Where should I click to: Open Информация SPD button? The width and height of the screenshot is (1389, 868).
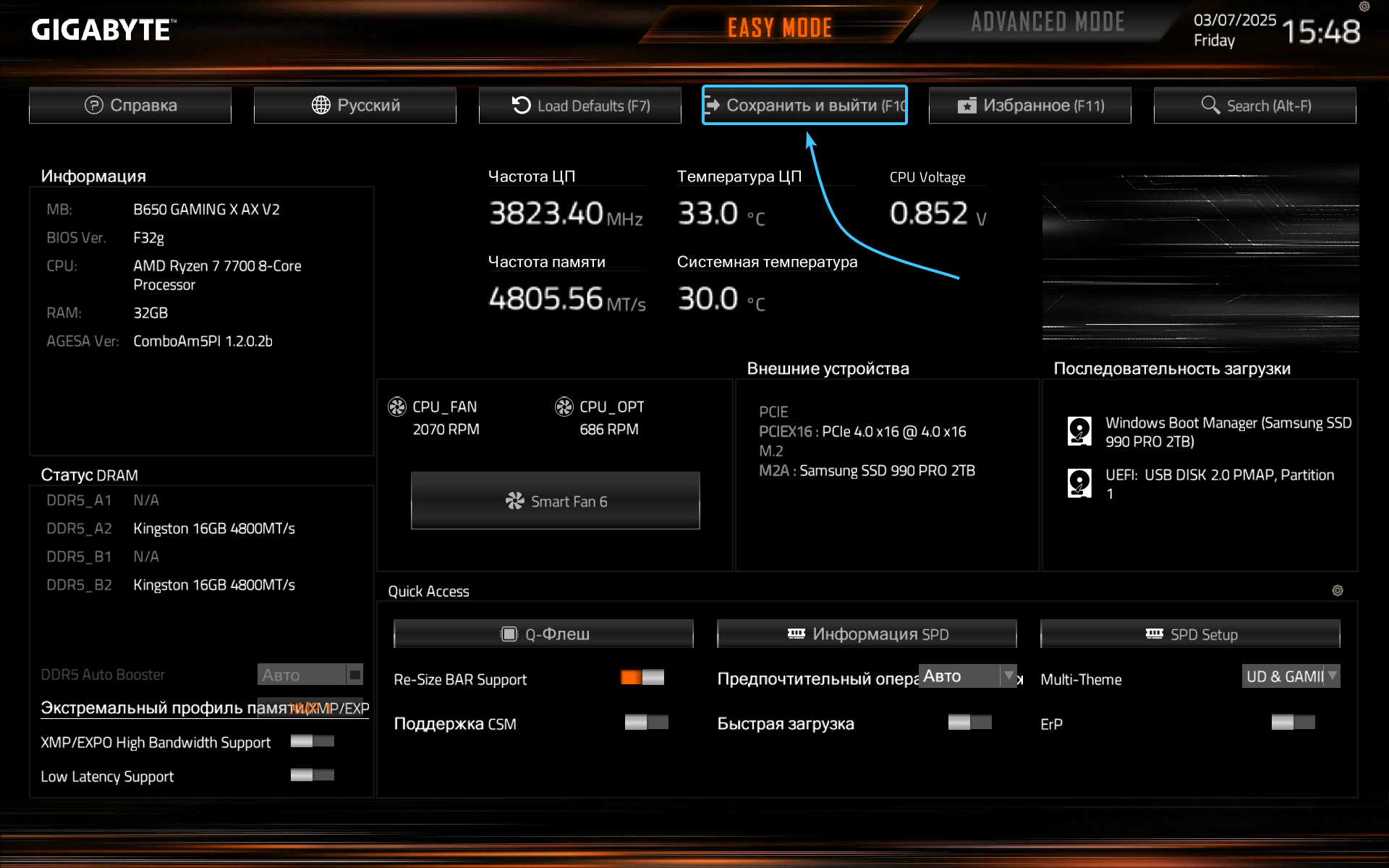tap(867, 634)
